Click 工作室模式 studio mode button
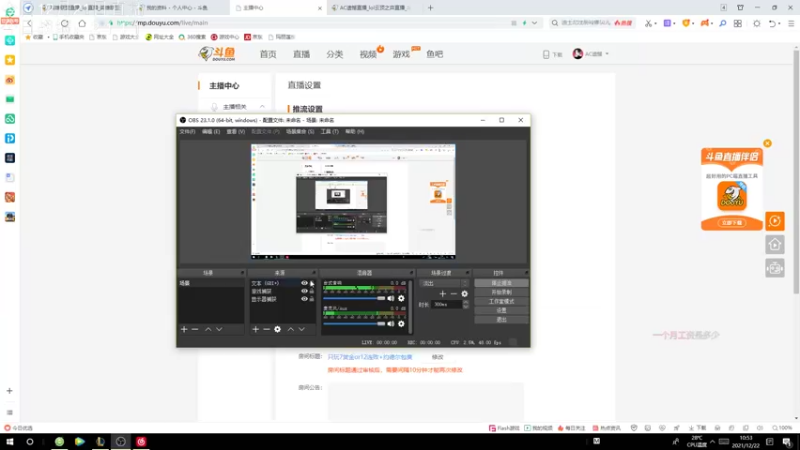This screenshot has width=800, height=450. (502, 302)
